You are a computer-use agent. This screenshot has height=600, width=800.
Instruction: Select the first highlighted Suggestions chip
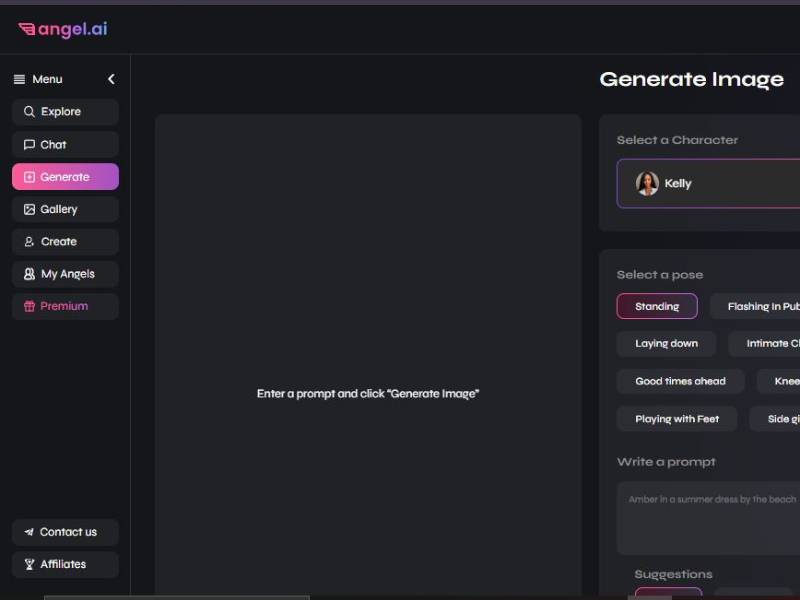pos(668,593)
